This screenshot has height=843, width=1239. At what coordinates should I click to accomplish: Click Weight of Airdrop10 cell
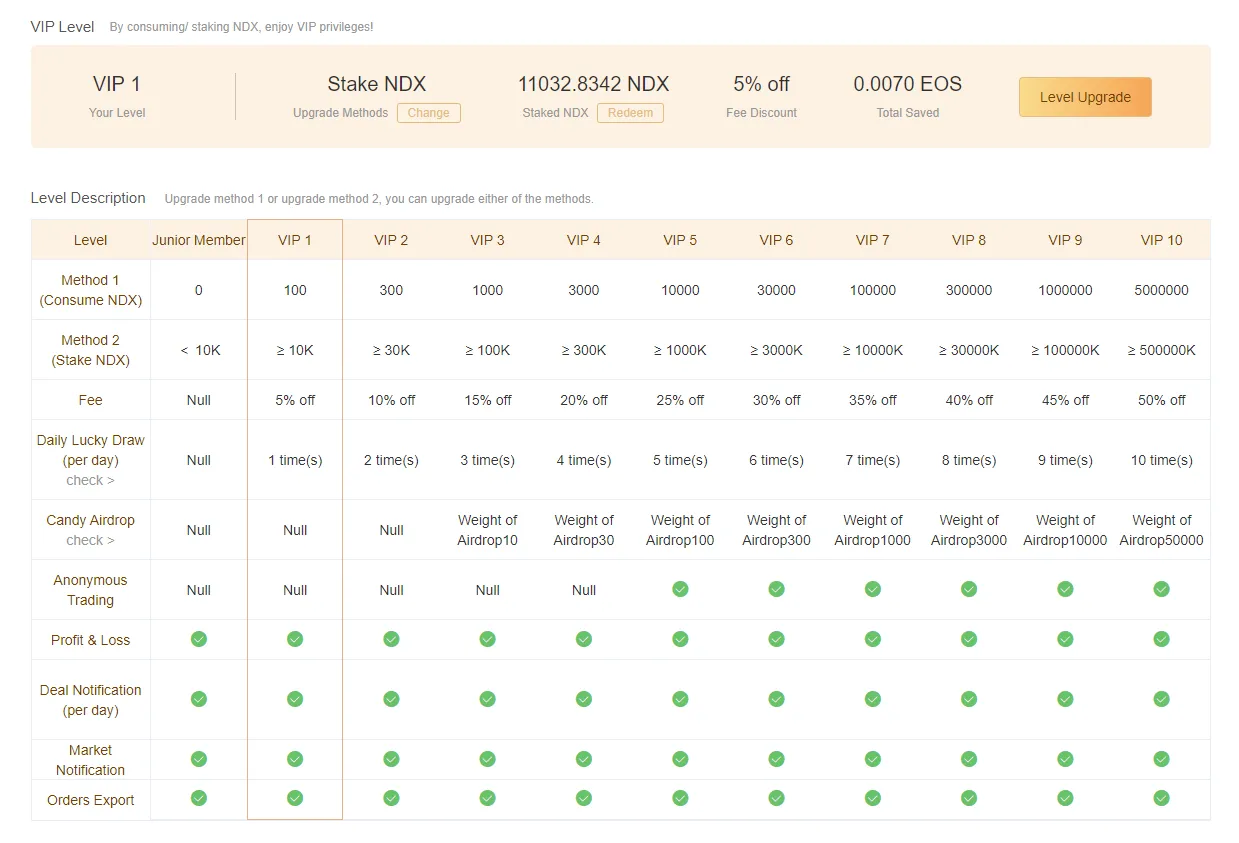487,530
